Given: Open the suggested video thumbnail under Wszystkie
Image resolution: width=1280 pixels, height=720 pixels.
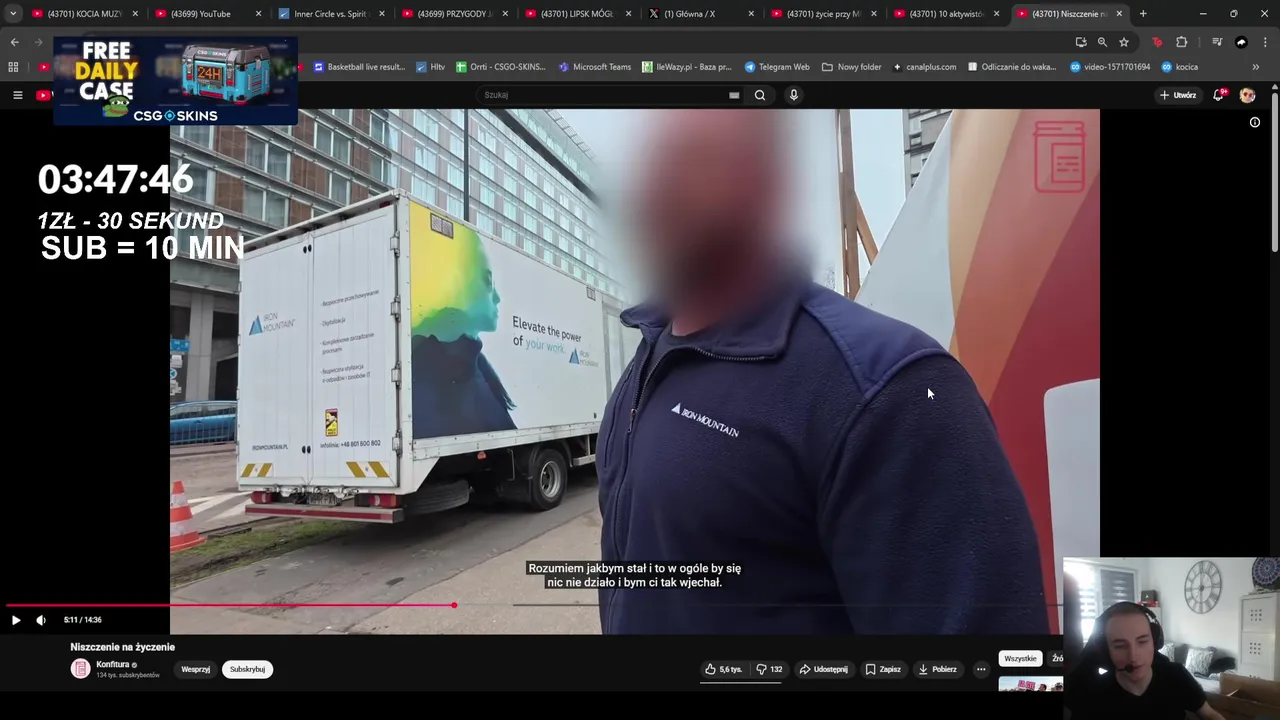Looking at the screenshot, I should (x=1030, y=684).
